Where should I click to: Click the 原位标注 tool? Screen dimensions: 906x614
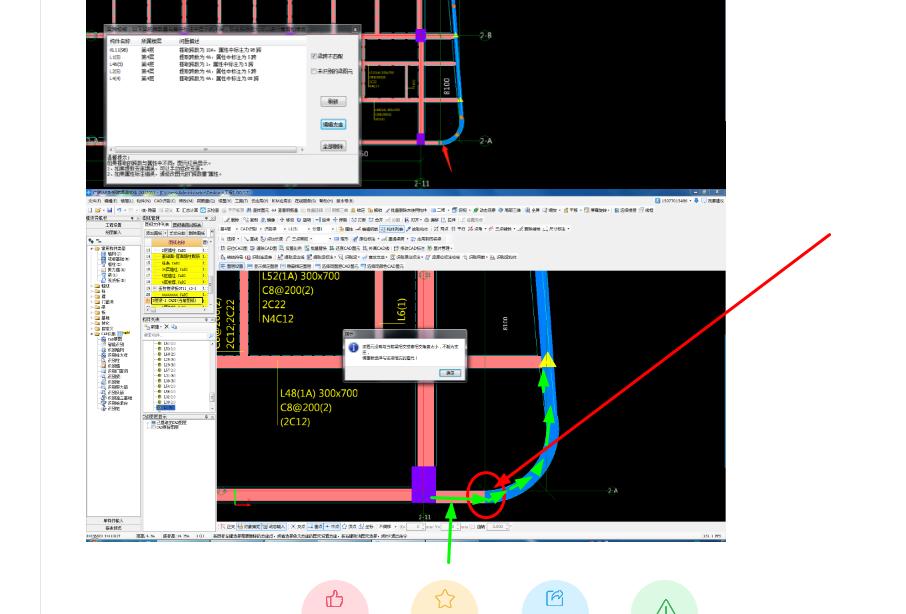coord(365,239)
